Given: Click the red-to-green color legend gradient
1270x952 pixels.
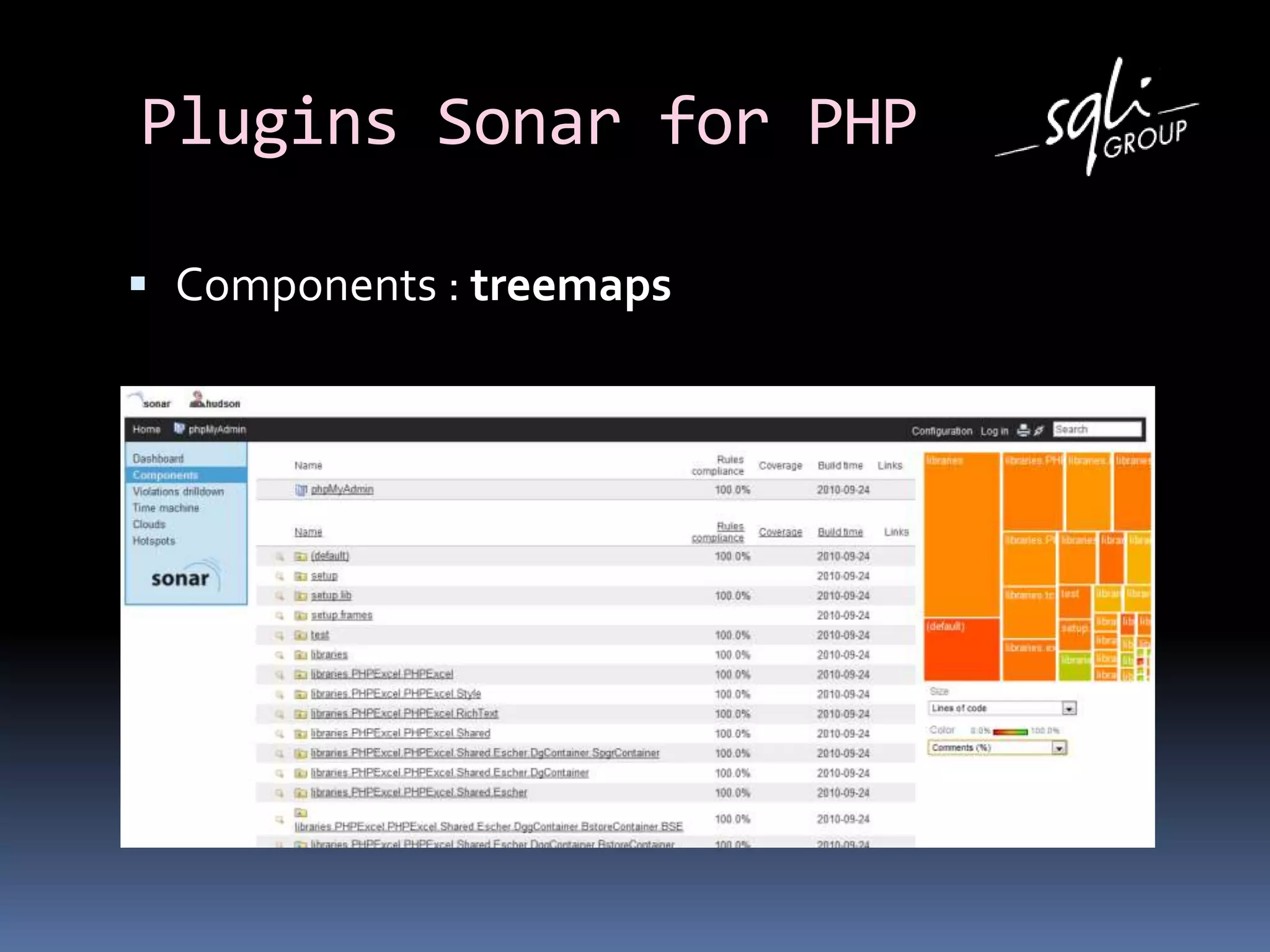Looking at the screenshot, I should (1010, 731).
